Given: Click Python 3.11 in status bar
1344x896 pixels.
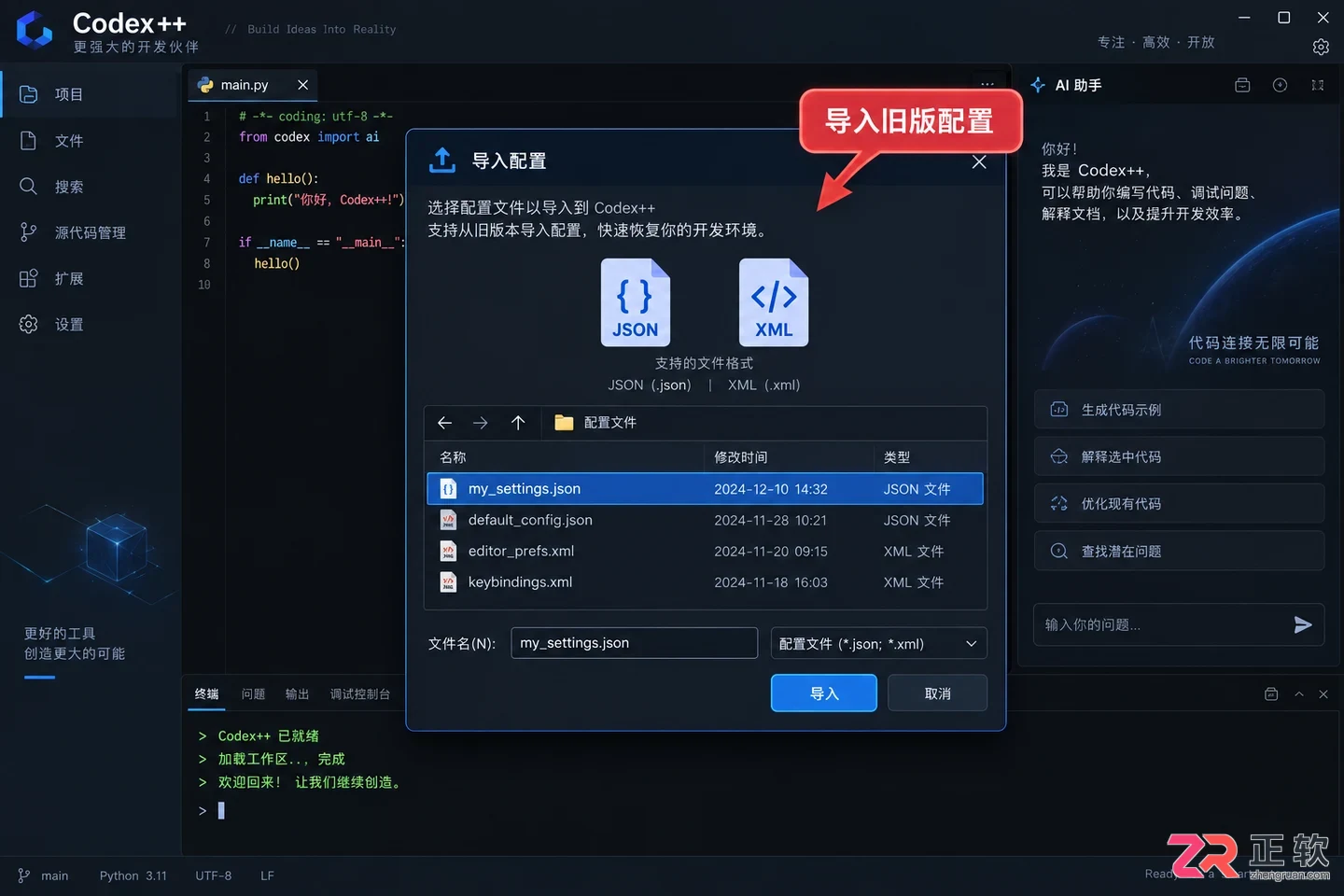Looking at the screenshot, I should [x=133, y=875].
